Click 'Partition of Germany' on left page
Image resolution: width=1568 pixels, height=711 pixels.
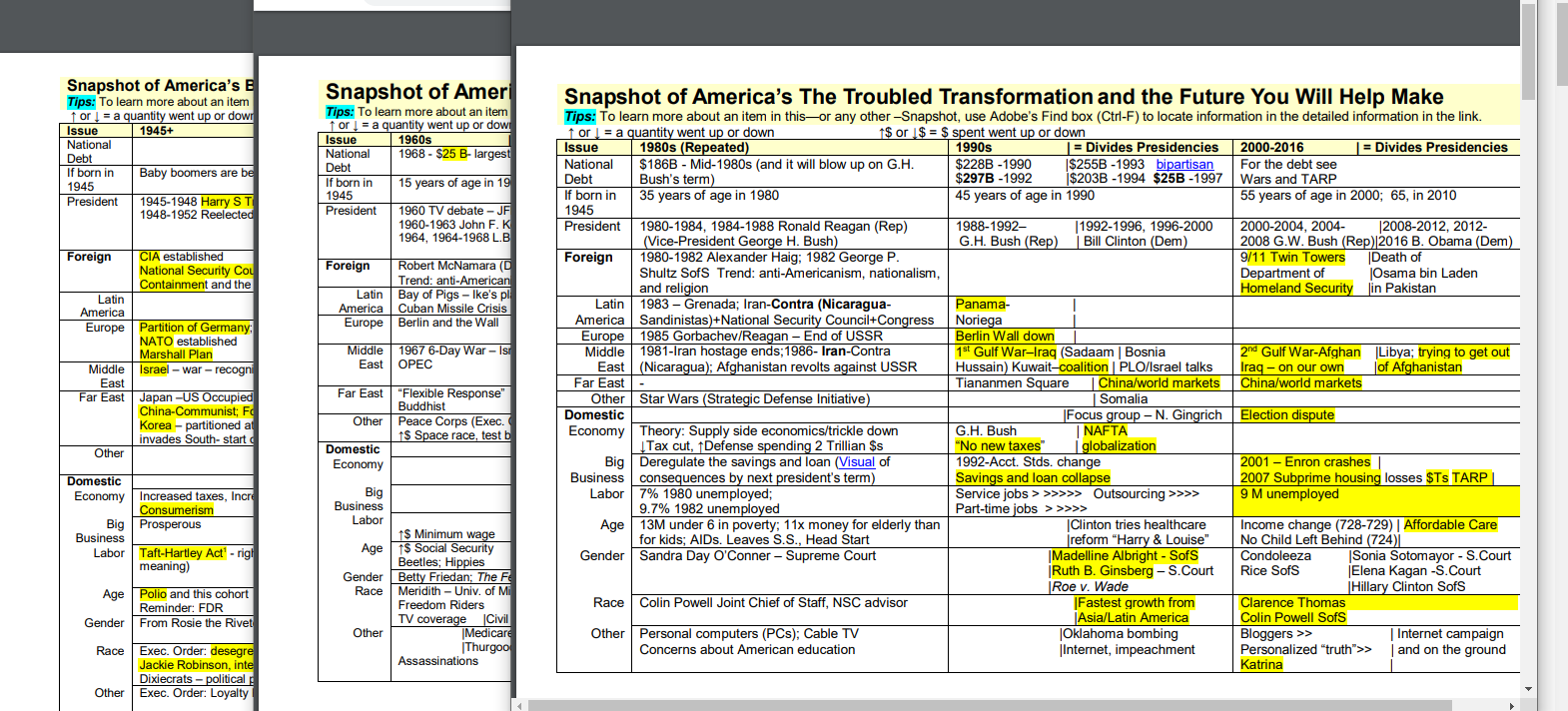tap(195, 328)
